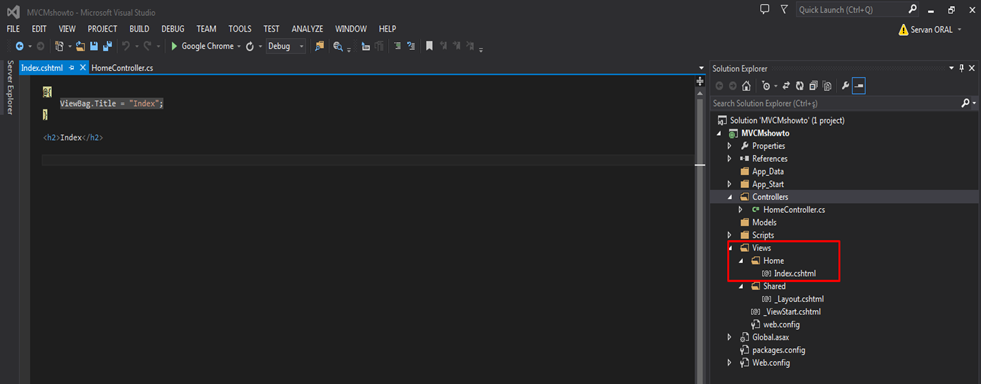981x384 pixels.
Task: Toggle Show All Files in Solution Explorer
Action: (x=827, y=86)
